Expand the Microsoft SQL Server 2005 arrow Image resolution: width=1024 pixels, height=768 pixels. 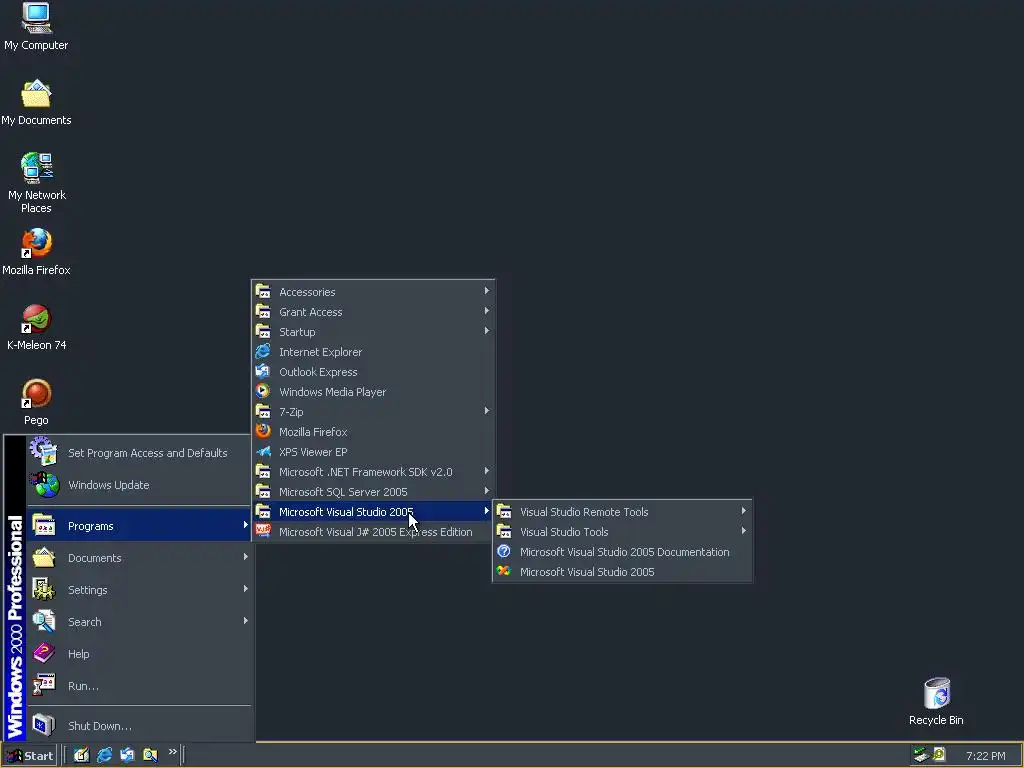(x=487, y=491)
